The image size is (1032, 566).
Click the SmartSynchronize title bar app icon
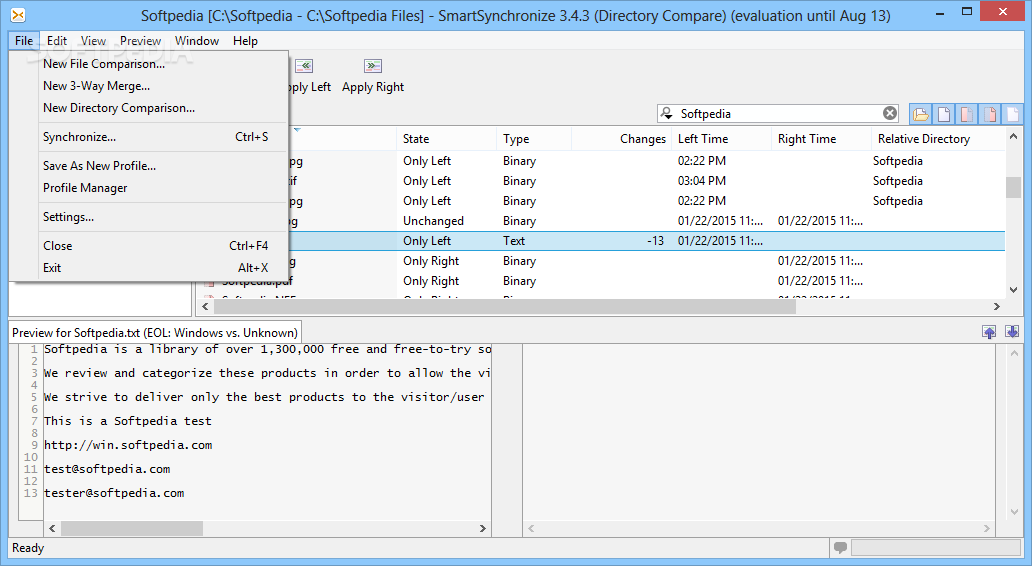click(x=18, y=15)
